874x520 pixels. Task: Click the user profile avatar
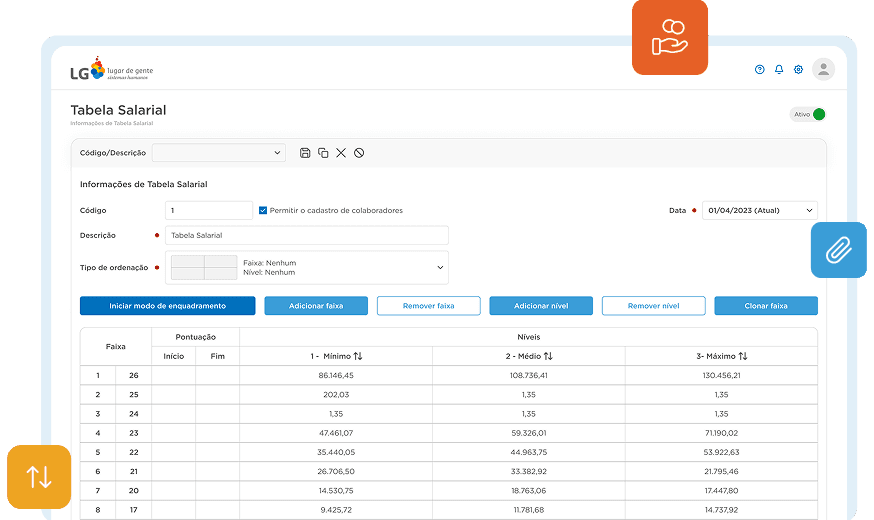[823, 69]
